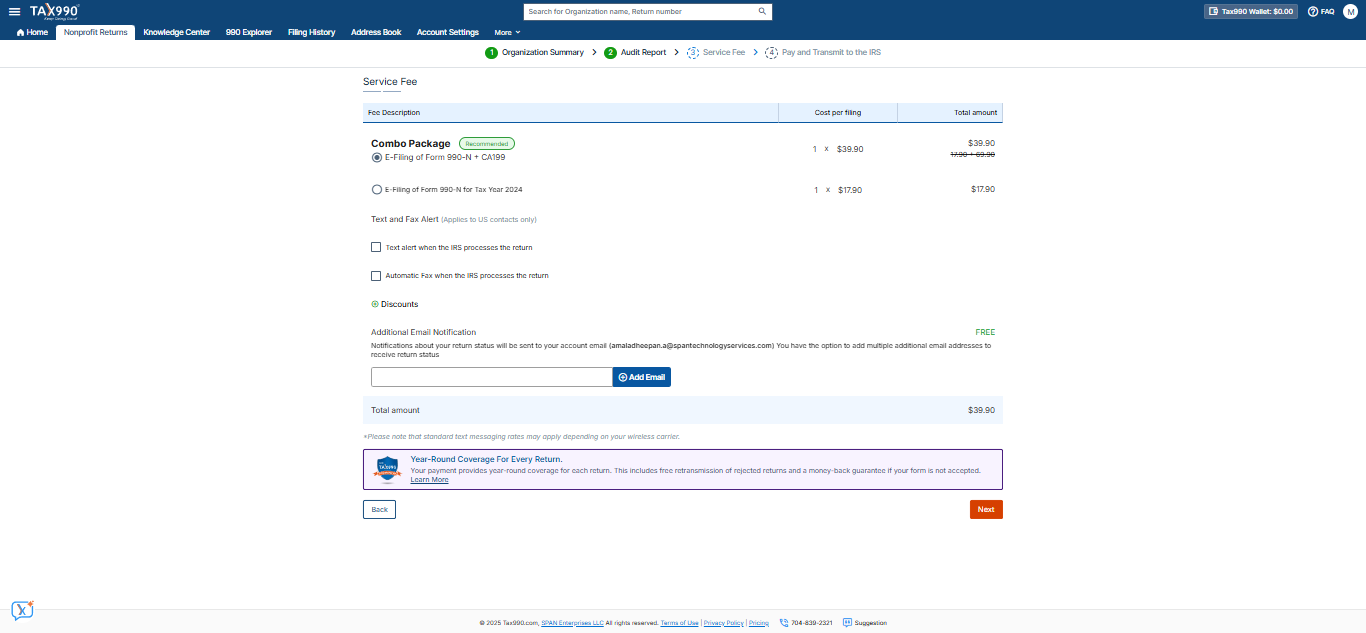Enable text alert when IRS processes return
The height and width of the screenshot is (633, 1366).
[376, 247]
